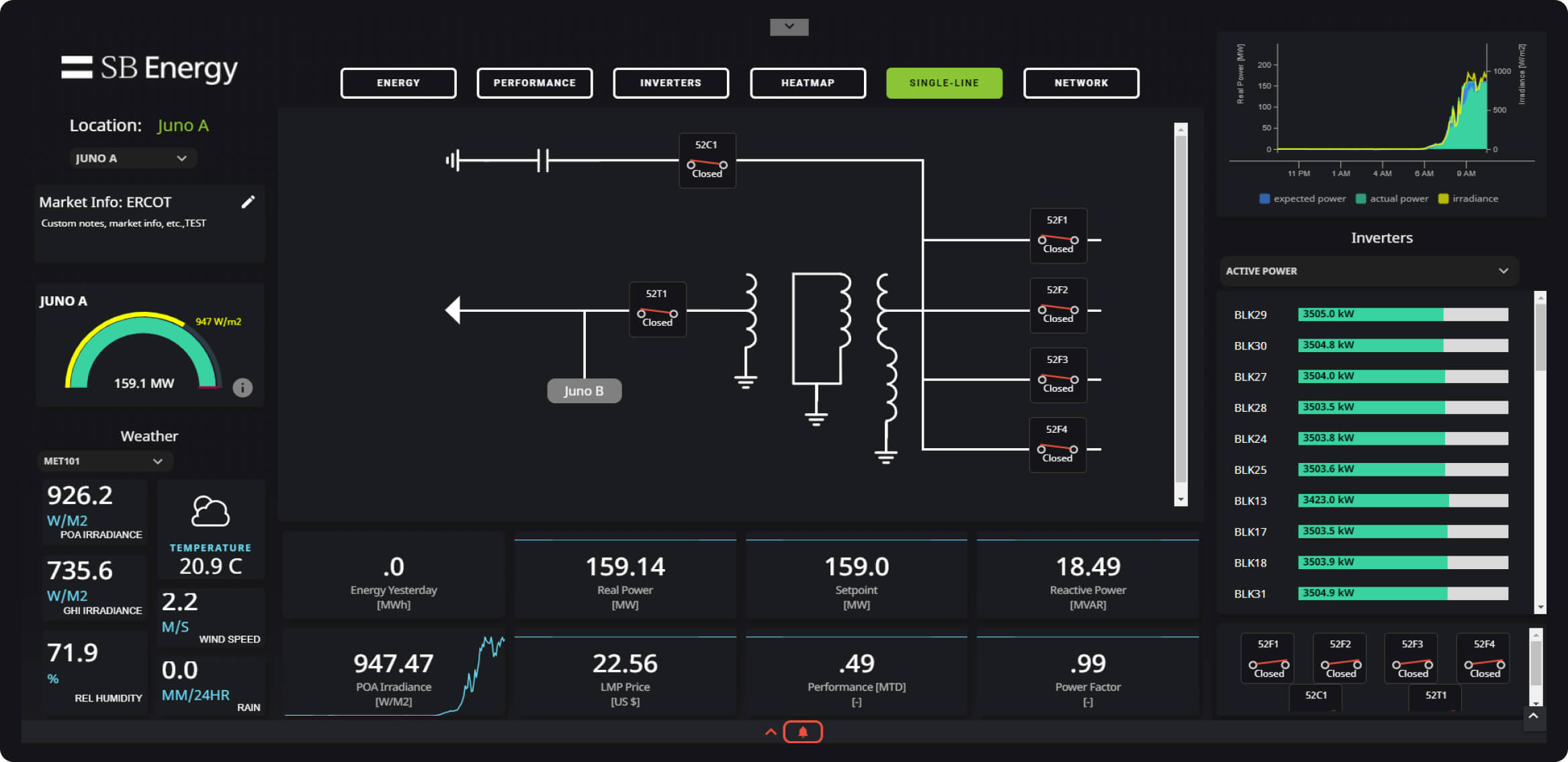Toggle the 52T1 breaker switch

point(657,310)
